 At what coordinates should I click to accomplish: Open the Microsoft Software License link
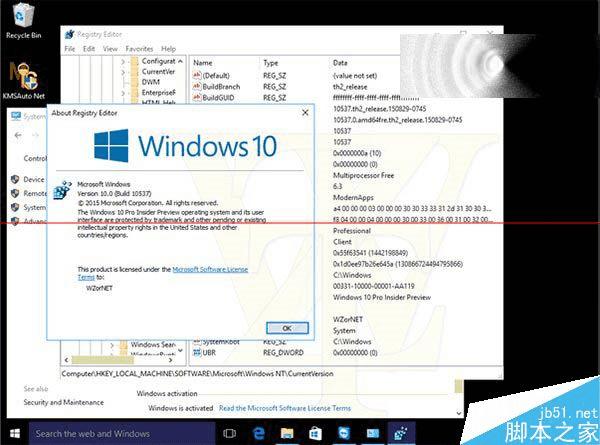click(210, 269)
